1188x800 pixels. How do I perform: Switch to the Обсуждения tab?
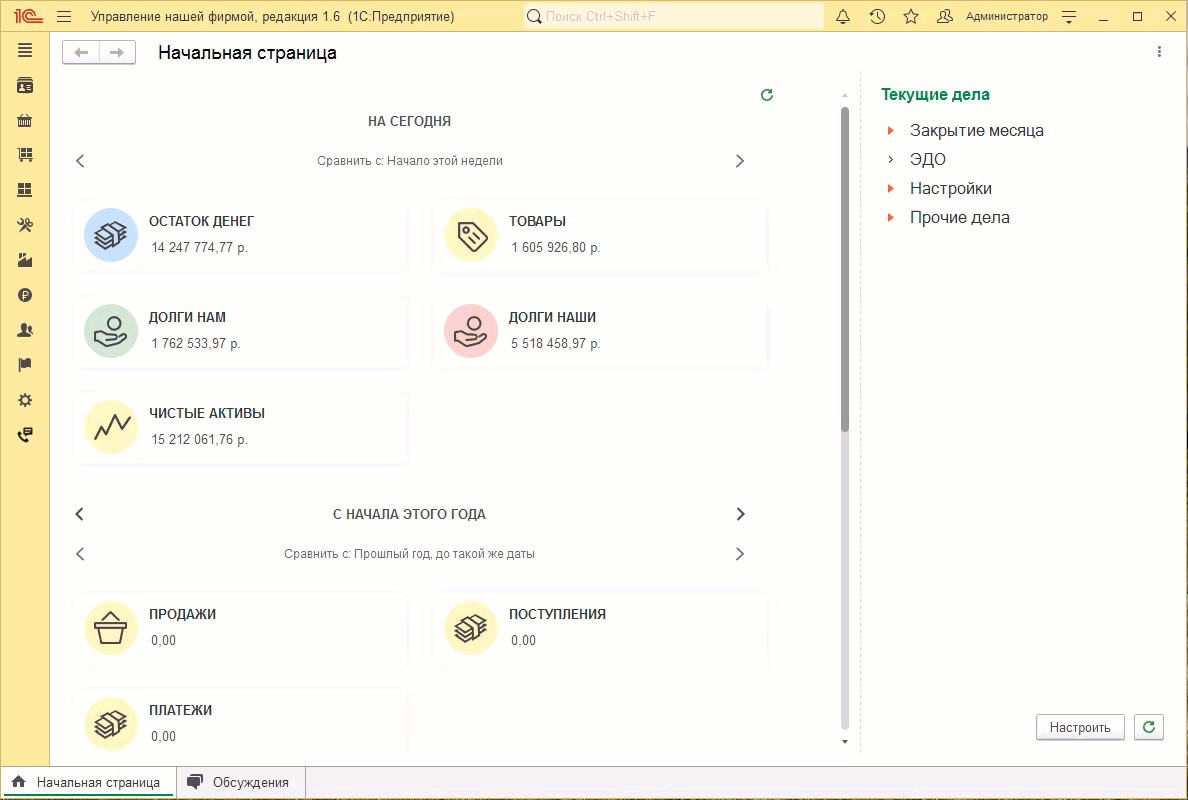pos(240,783)
